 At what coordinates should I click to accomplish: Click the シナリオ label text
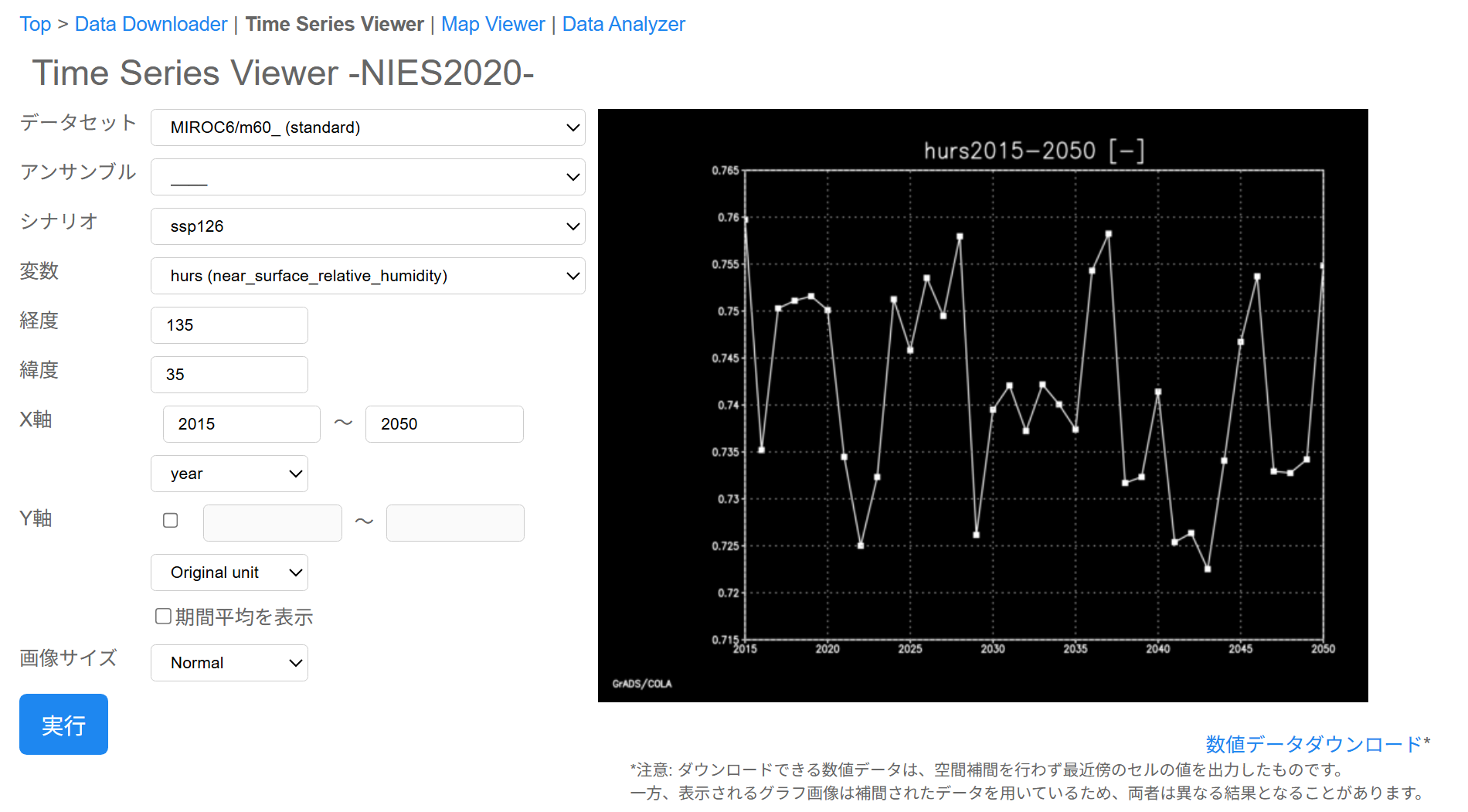point(59,222)
